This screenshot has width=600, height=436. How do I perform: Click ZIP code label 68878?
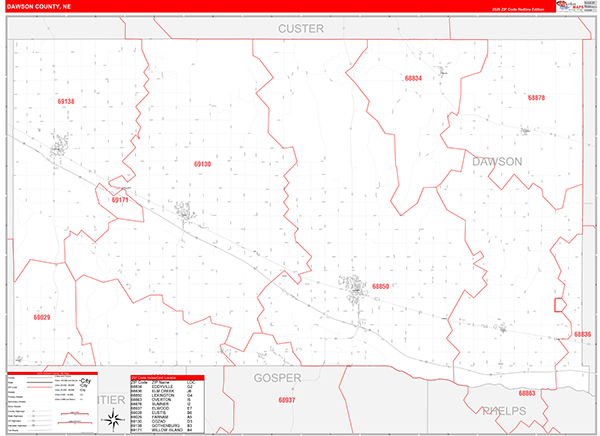point(536,98)
